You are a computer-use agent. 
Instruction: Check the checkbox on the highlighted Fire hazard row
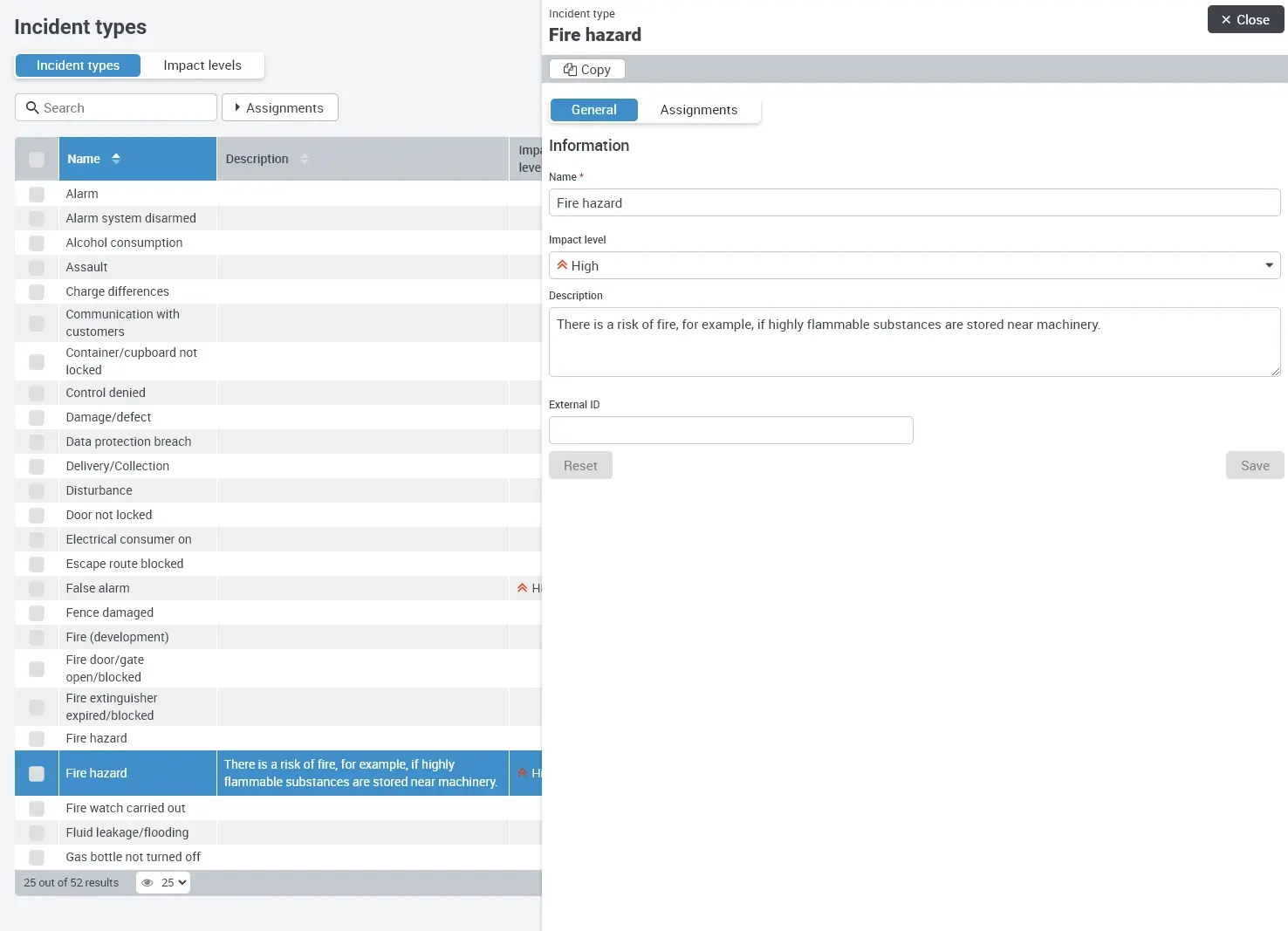coord(36,773)
